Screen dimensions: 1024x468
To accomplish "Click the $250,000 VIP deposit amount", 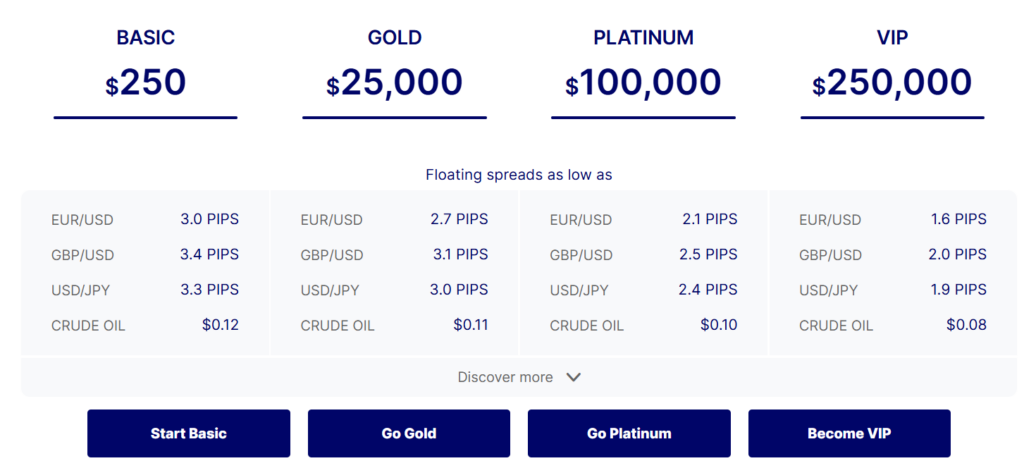I will pos(892,83).
